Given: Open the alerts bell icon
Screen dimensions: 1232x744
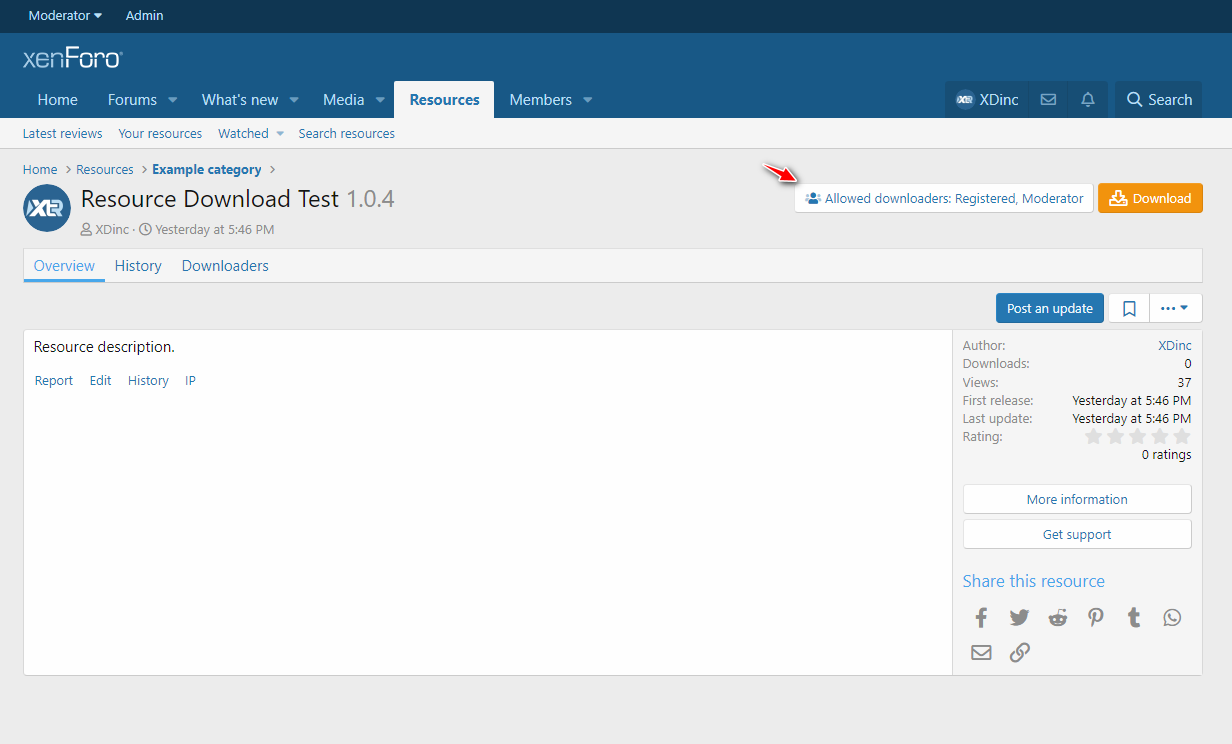Looking at the screenshot, I should pos(1088,100).
